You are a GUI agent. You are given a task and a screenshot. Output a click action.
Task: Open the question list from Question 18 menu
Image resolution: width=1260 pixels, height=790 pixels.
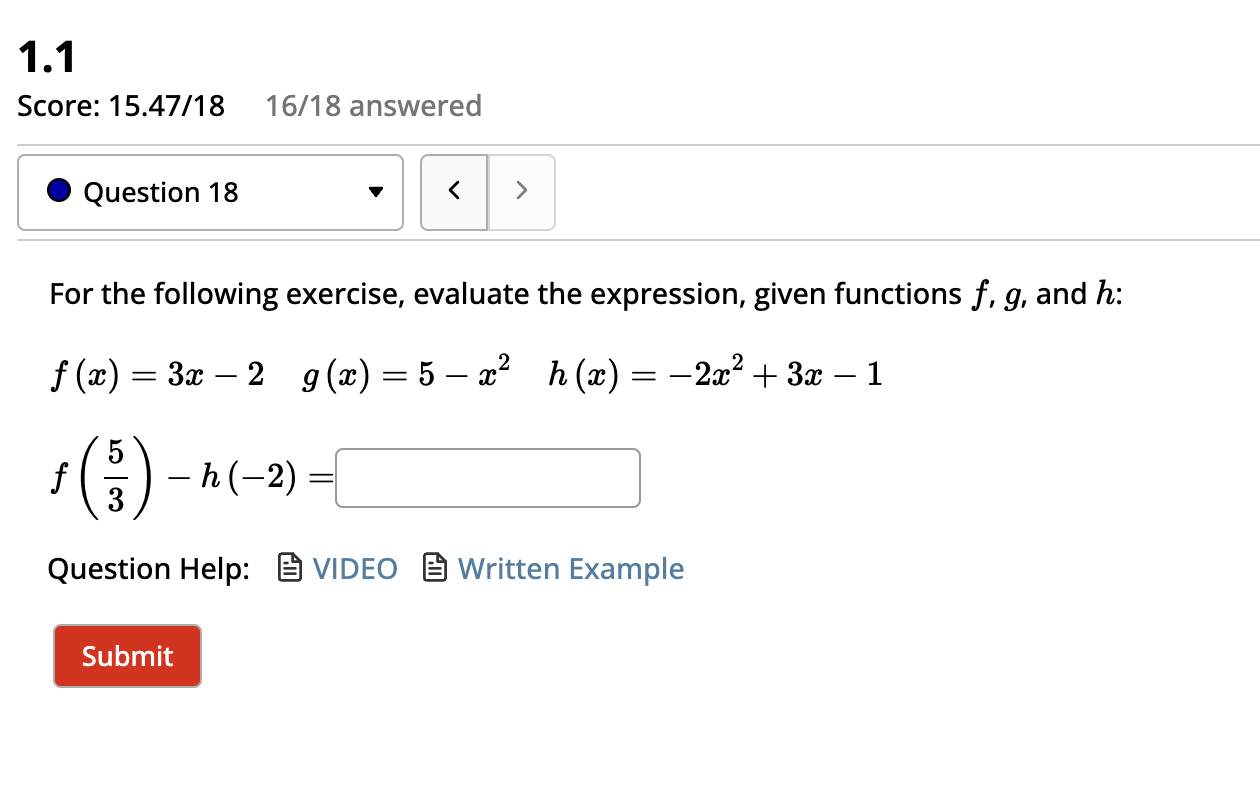coord(210,192)
